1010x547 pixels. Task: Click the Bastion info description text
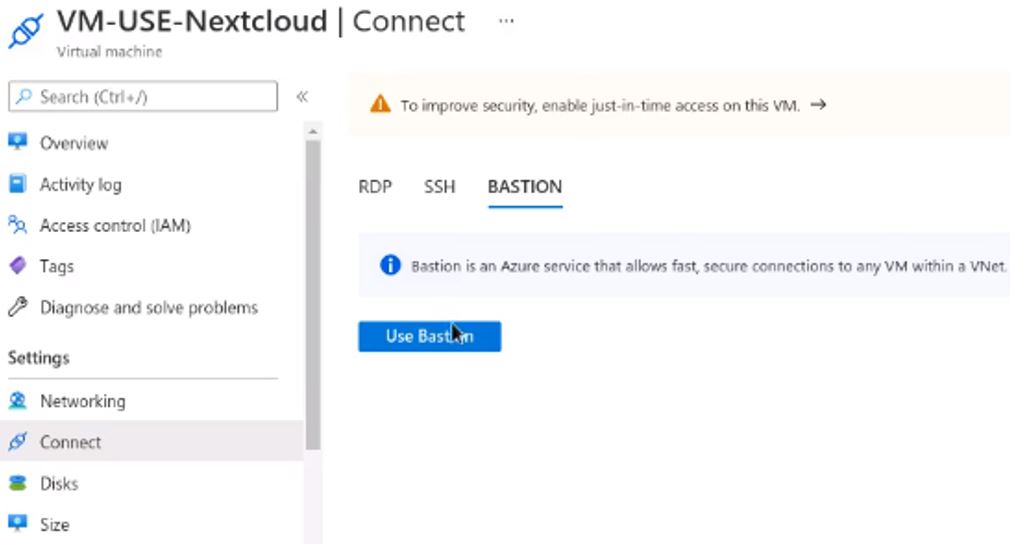[709, 266]
